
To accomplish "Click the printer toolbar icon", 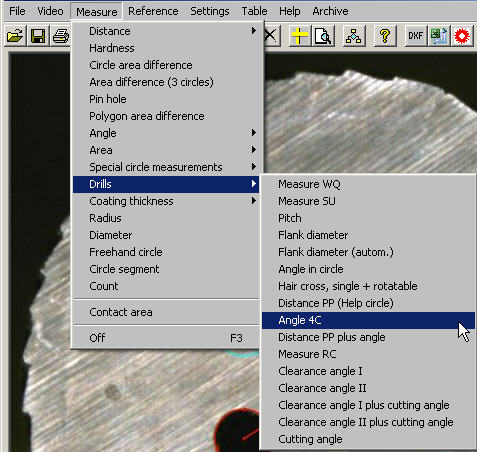I will tap(61, 36).
